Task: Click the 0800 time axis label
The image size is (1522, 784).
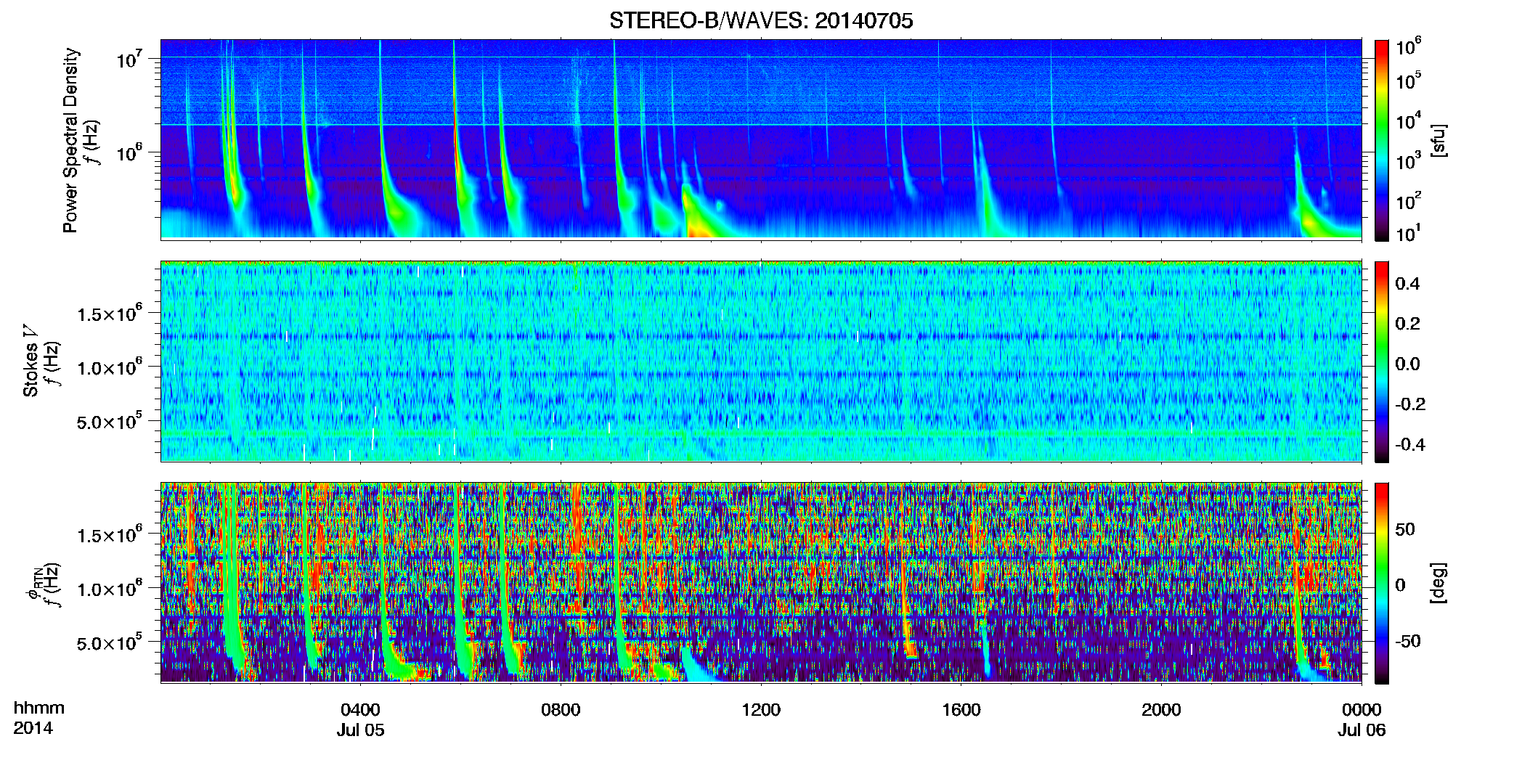Action: click(561, 709)
